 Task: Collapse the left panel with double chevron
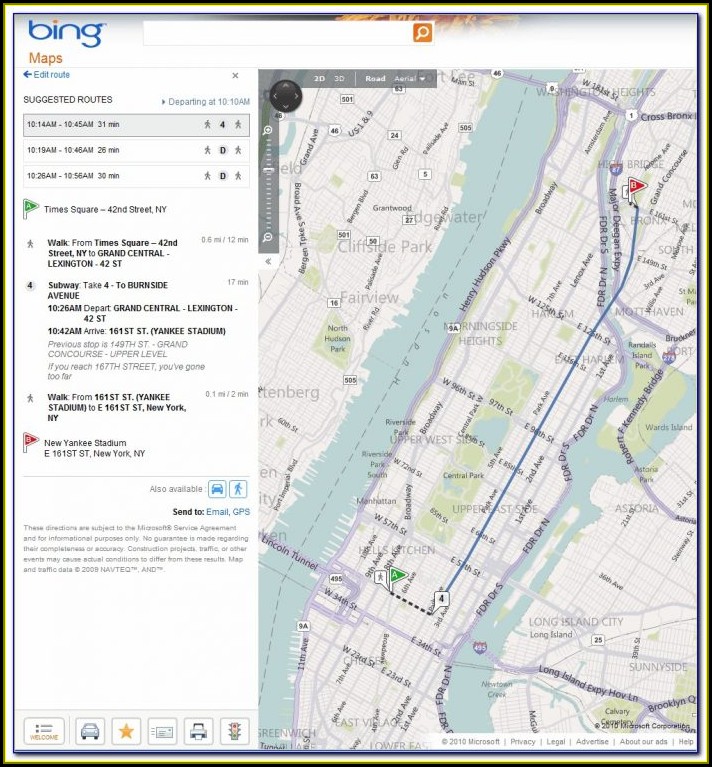(x=268, y=261)
